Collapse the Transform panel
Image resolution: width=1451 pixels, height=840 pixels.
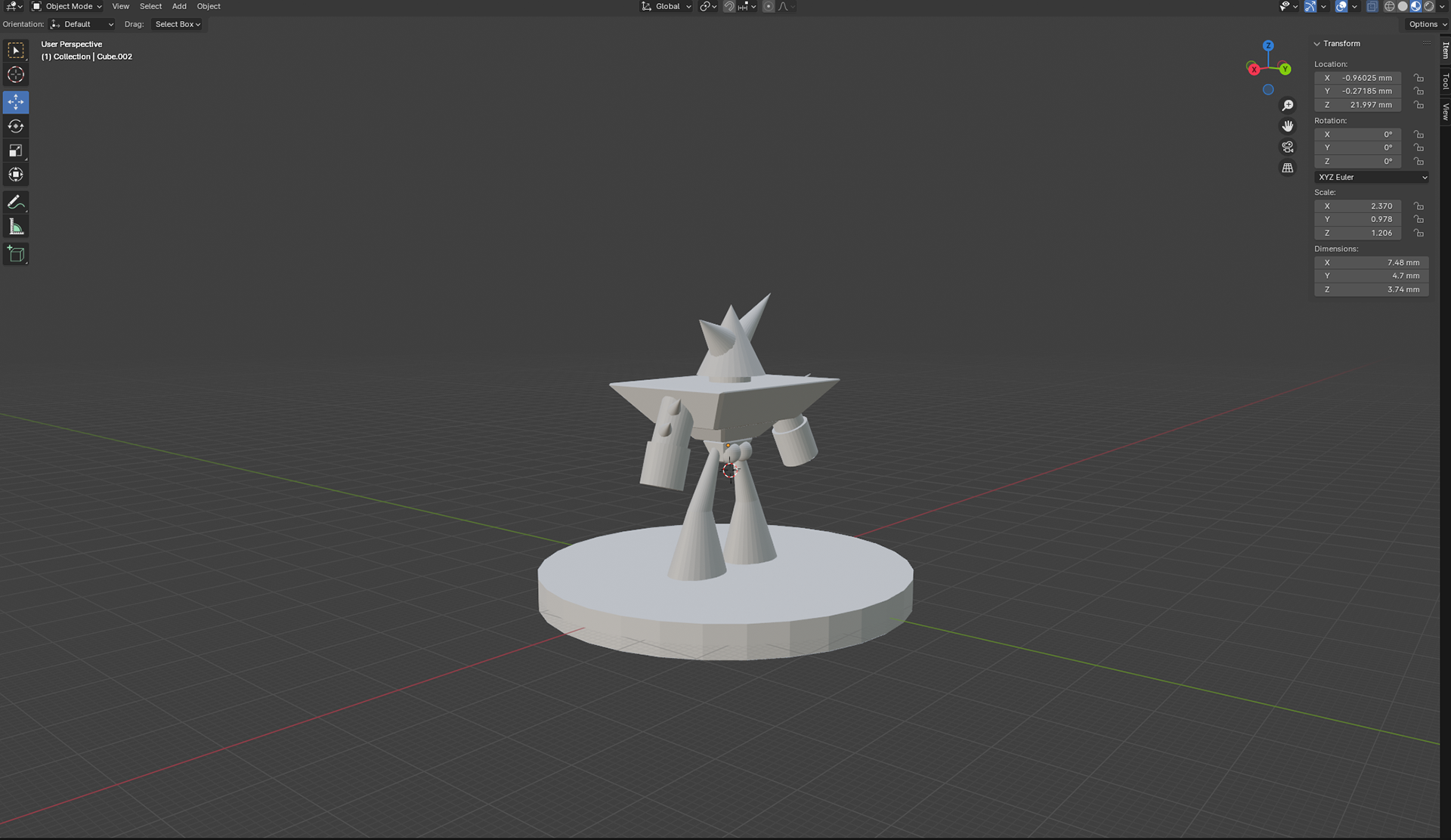point(1317,44)
